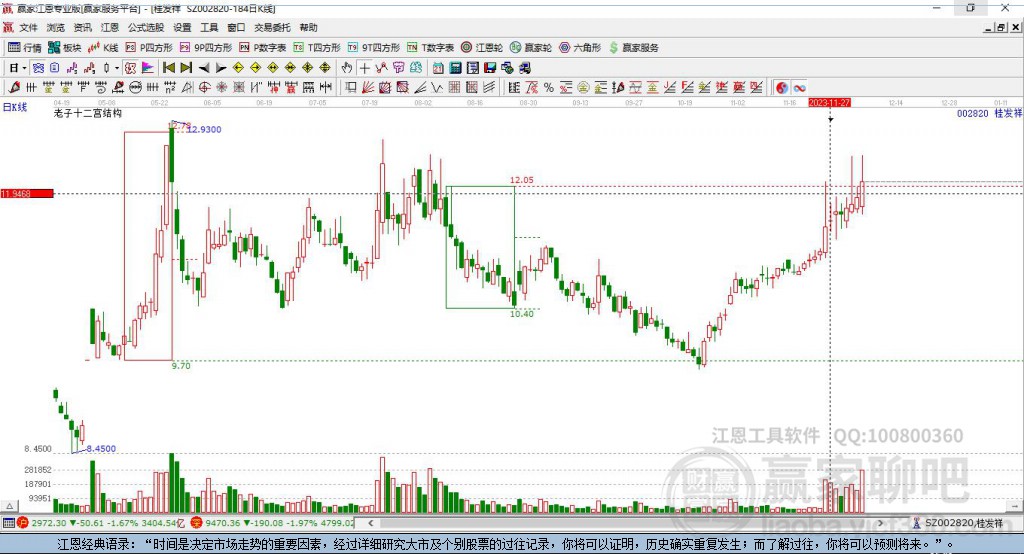Jump to last bar icon
Screen dimensions: 1024x554
tap(186, 68)
